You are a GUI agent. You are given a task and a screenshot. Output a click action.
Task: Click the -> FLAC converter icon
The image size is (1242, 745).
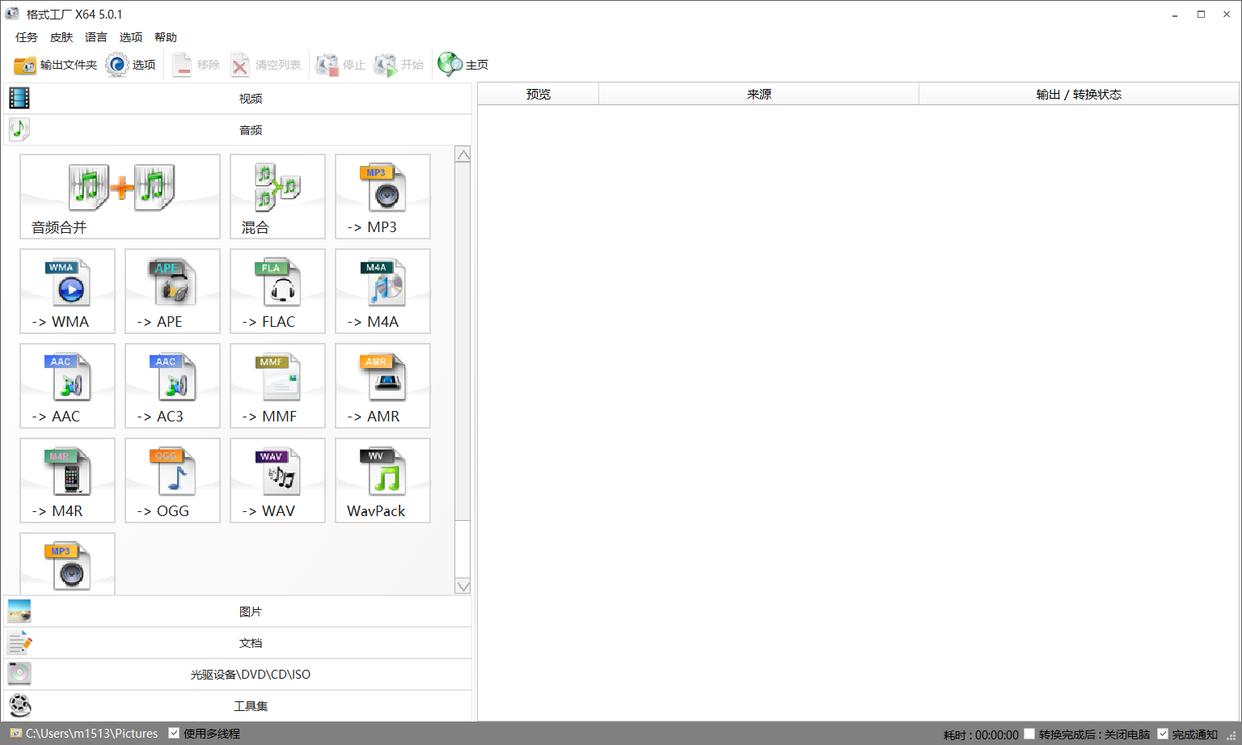tap(277, 291)
